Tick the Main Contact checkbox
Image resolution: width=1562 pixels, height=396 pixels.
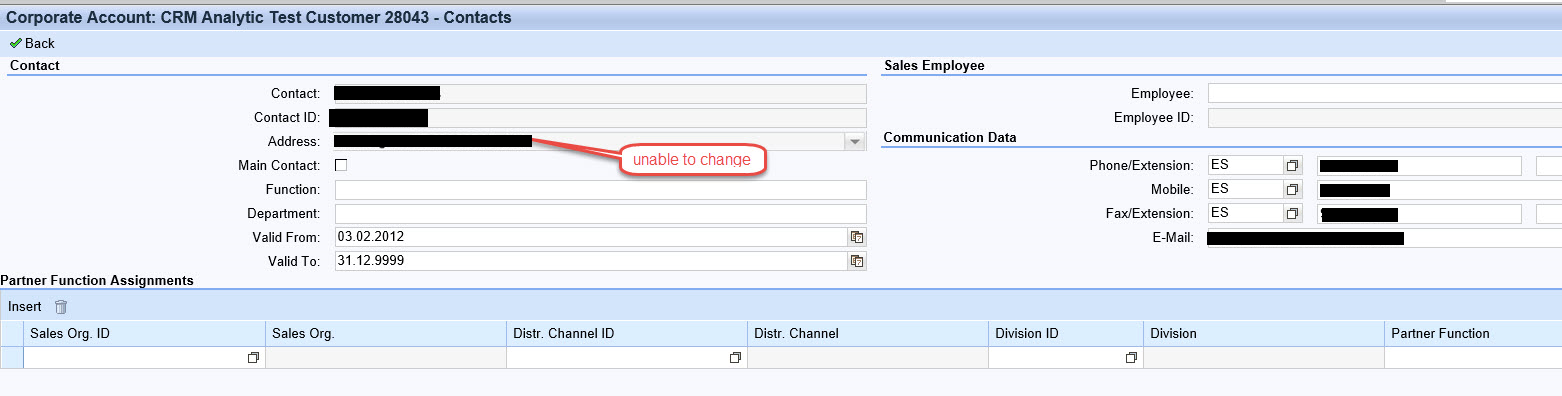click(x=341, y=165)
